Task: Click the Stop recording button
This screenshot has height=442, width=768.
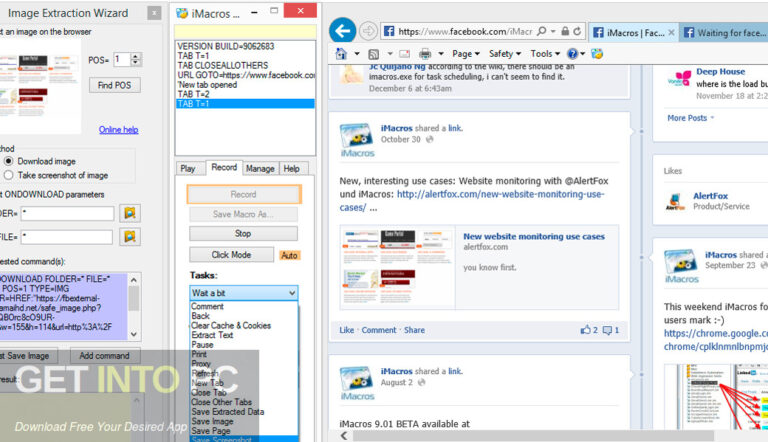Action: click(243, 233)
